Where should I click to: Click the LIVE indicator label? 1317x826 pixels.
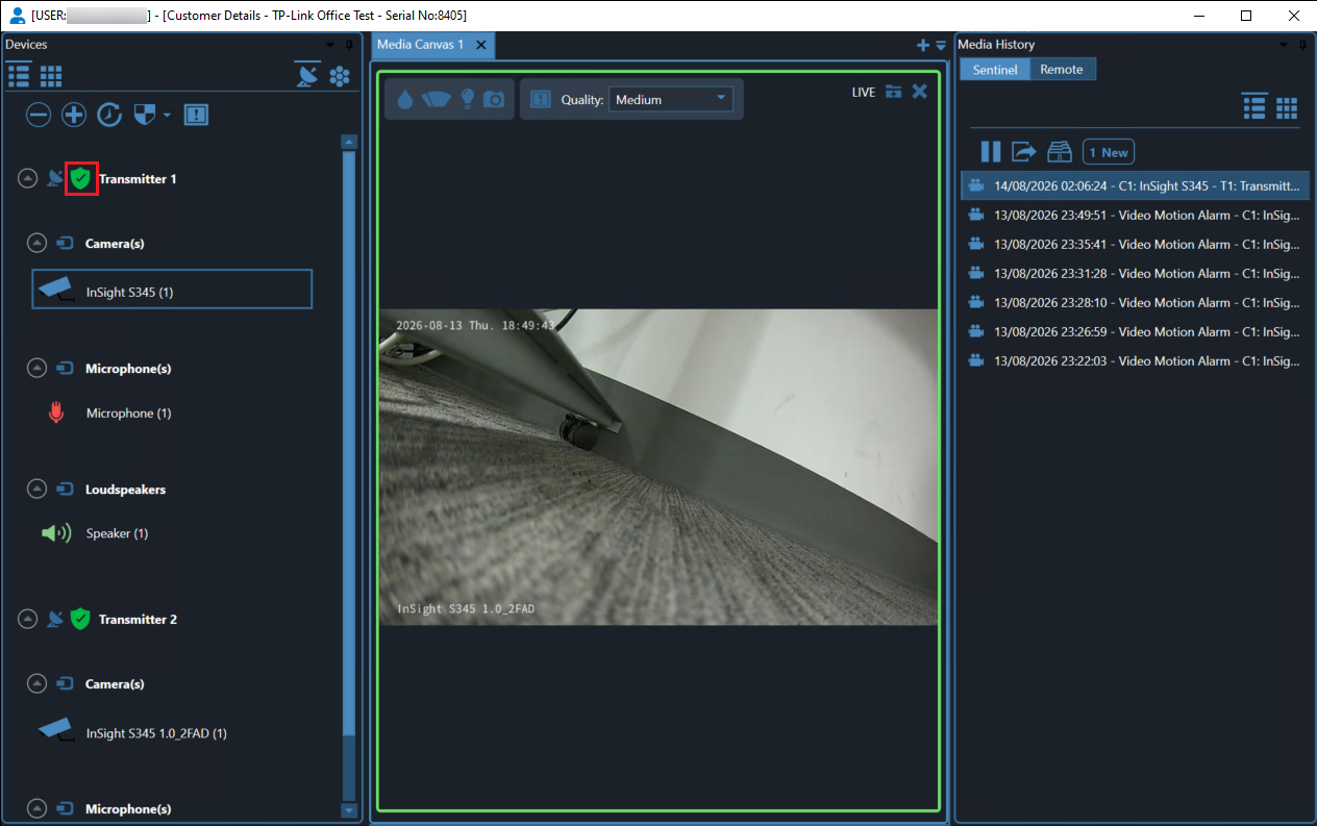point(863,92)
